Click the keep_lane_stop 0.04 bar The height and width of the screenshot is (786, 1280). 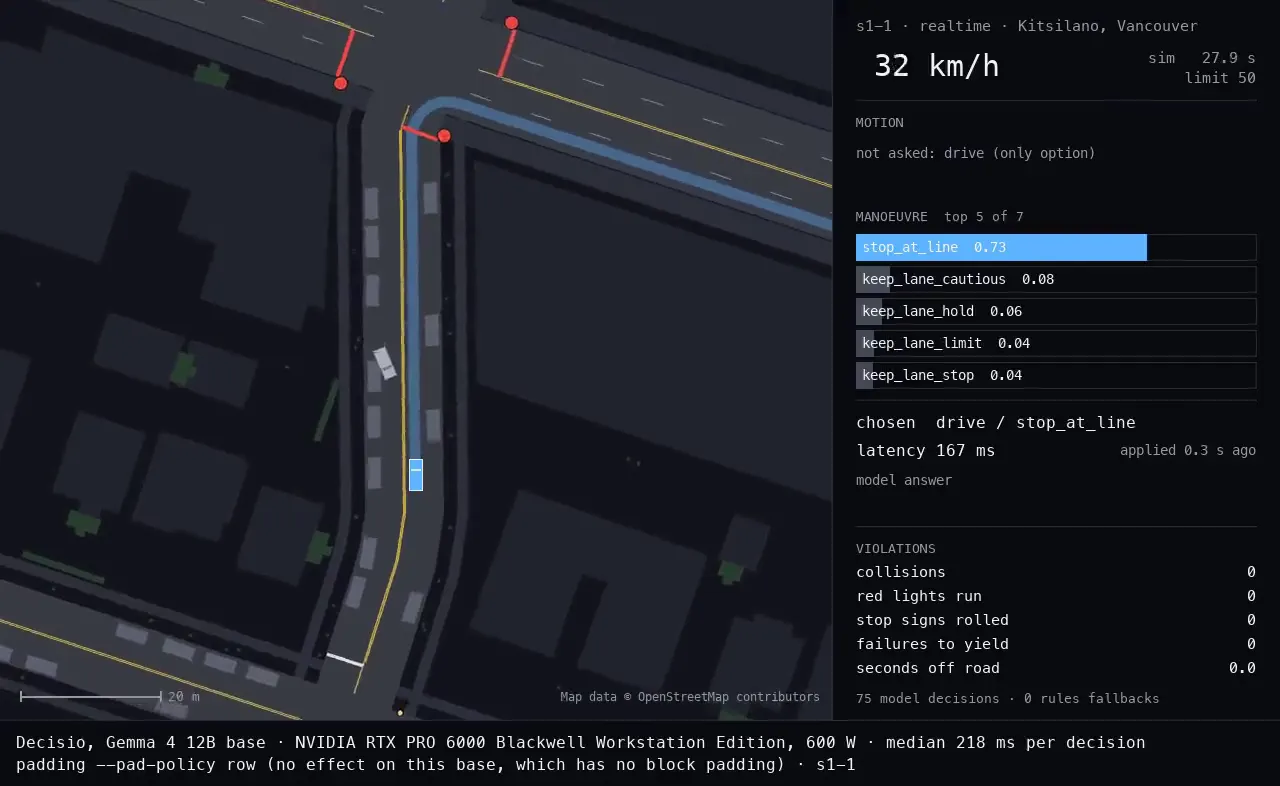point(1056,375)
